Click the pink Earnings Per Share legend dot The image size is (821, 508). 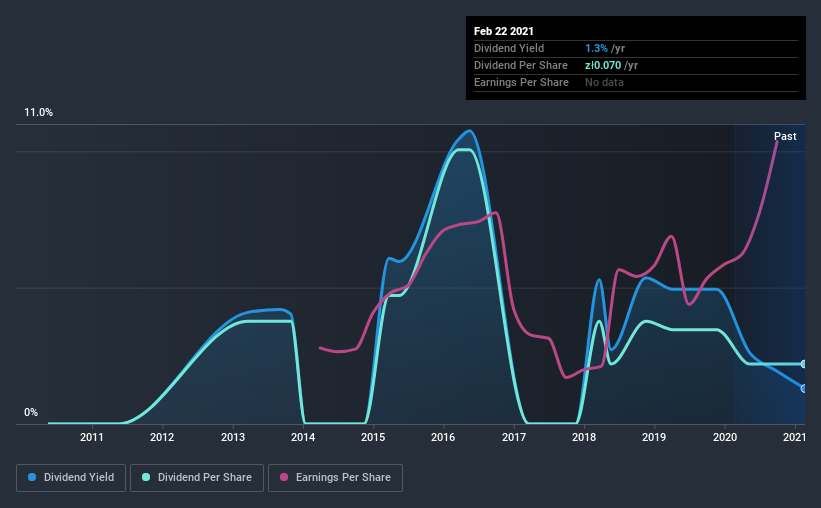click(284, 477)
